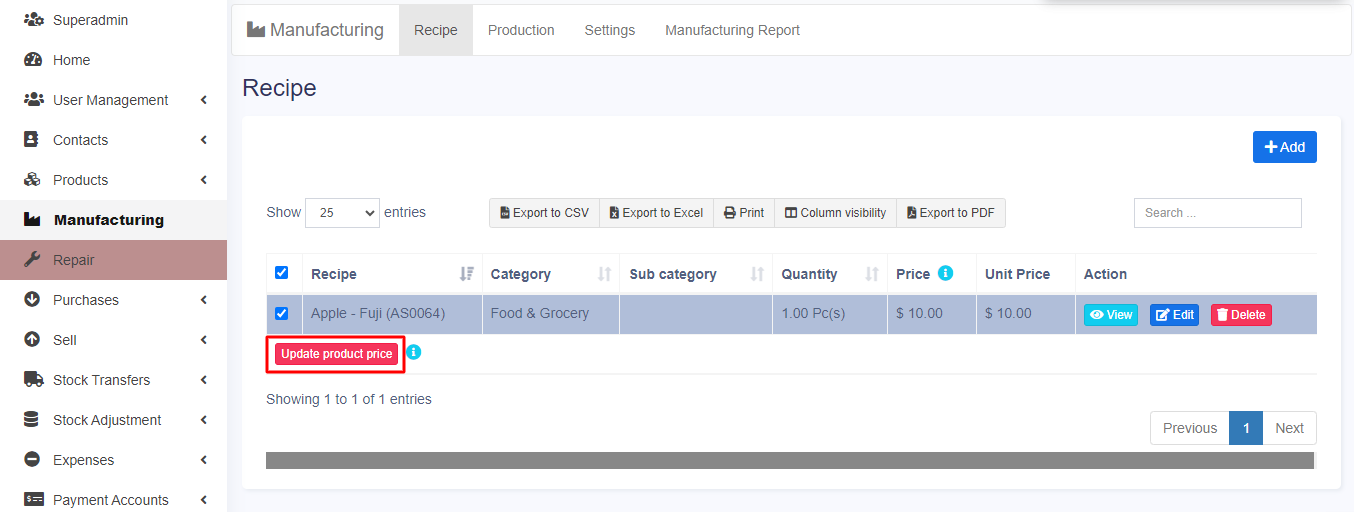
Task: Open the entries-per-page dropdown showing 25
Action: (x=342, y=213)
